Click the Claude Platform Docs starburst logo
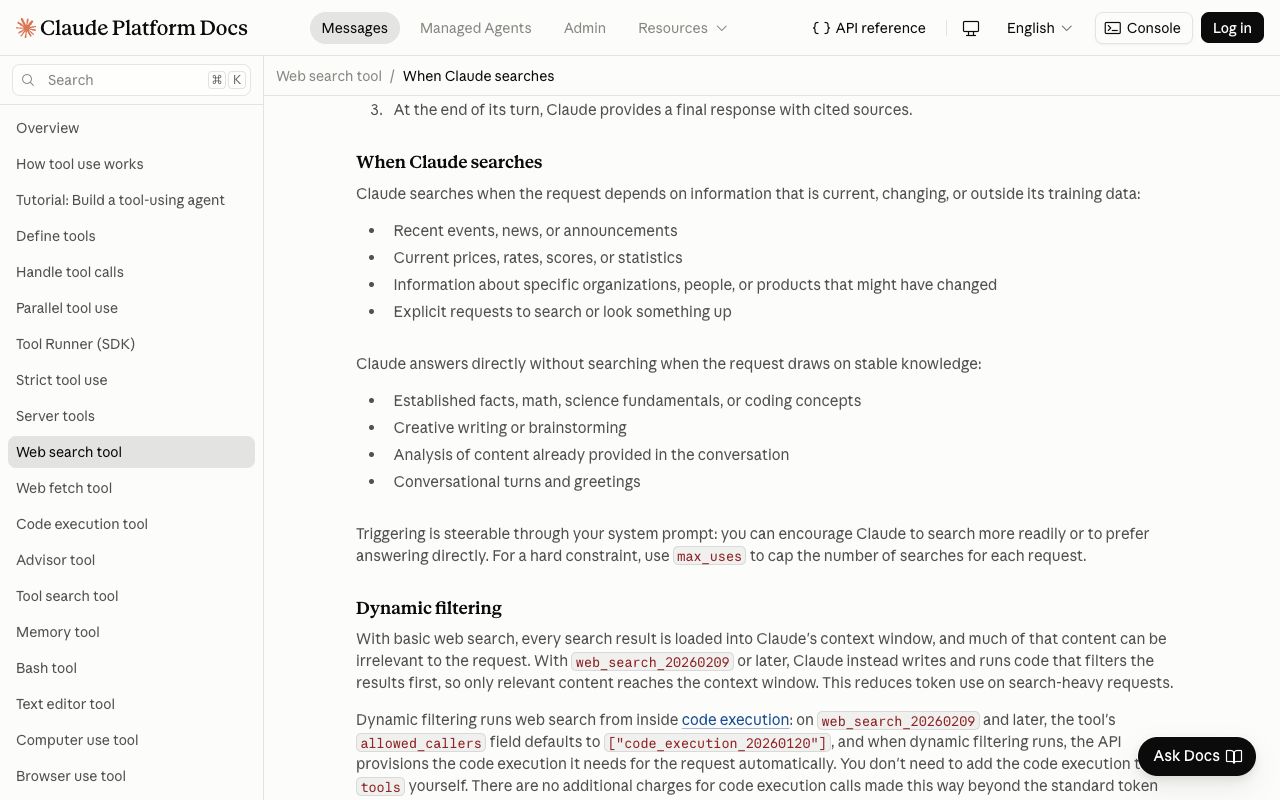 tap(27, 28)
